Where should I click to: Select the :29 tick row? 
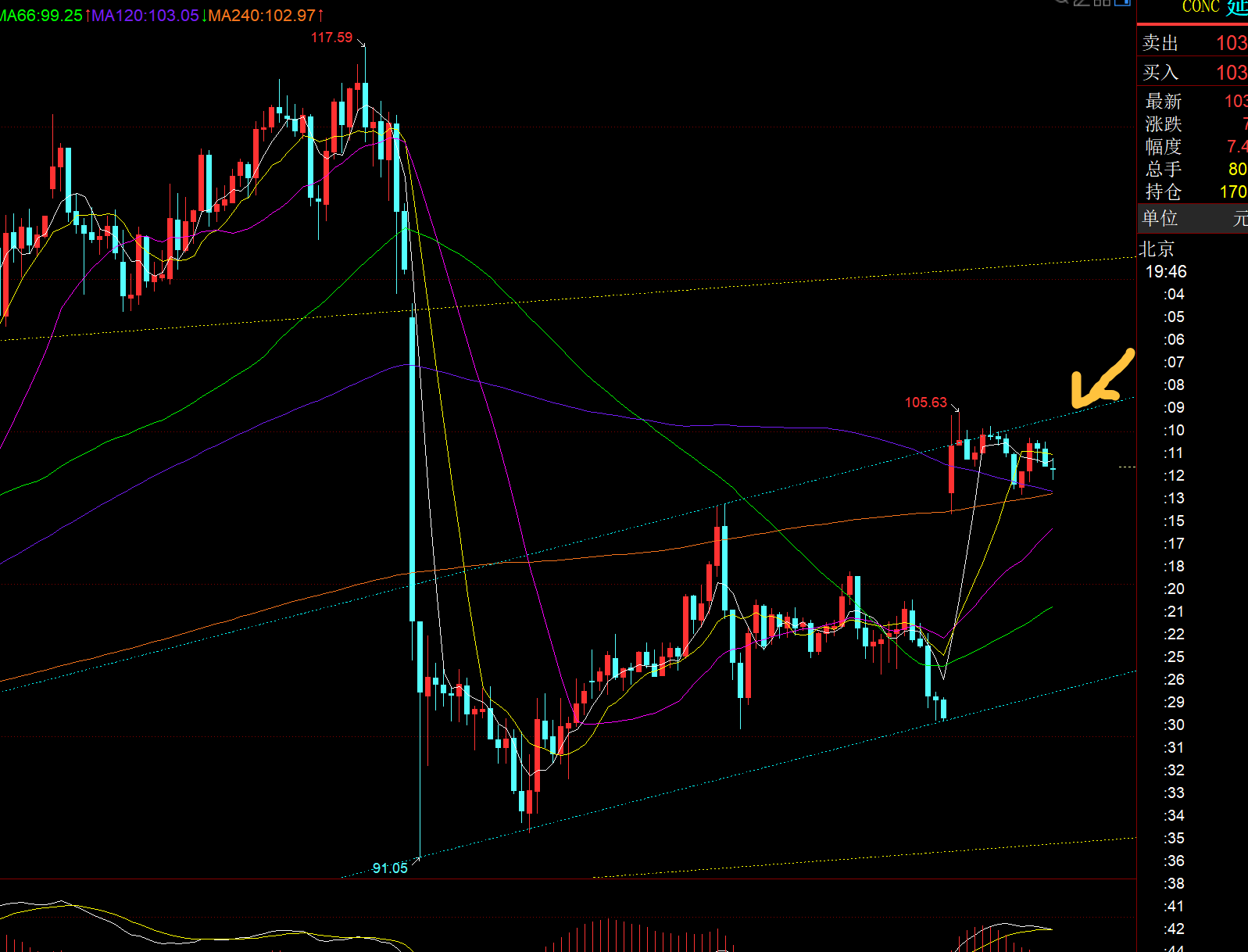(1174, 703)
